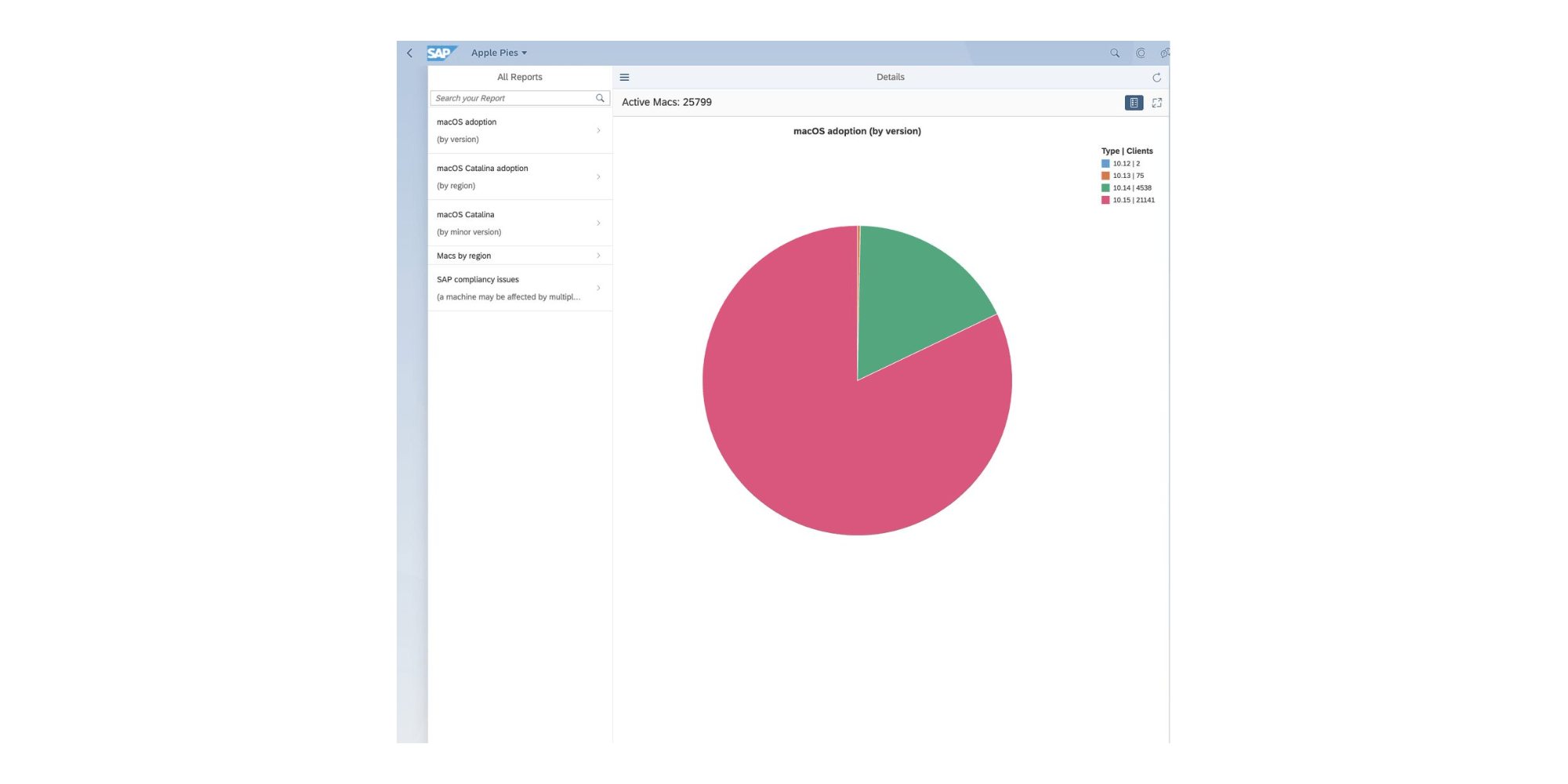Open the help icon at top right
This screenshot has width=1568, height=784.
[x=1165, y=52]
